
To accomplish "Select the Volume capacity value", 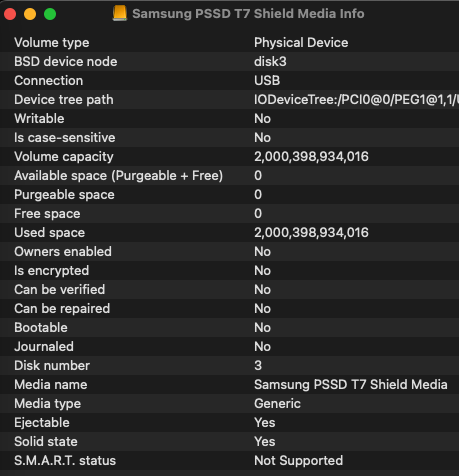I will (x=311, y=157).
